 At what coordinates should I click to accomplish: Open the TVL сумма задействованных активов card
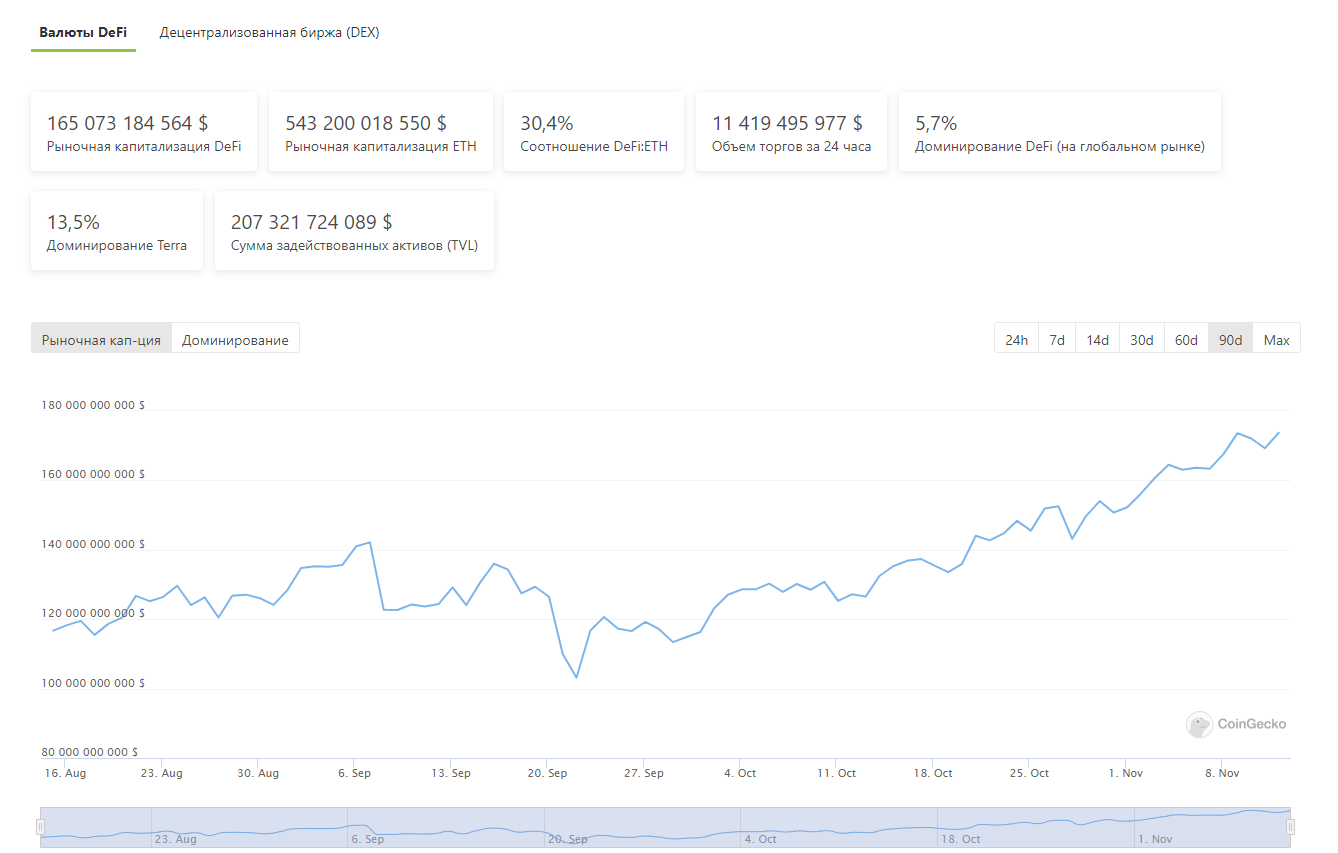pos(354,231)
